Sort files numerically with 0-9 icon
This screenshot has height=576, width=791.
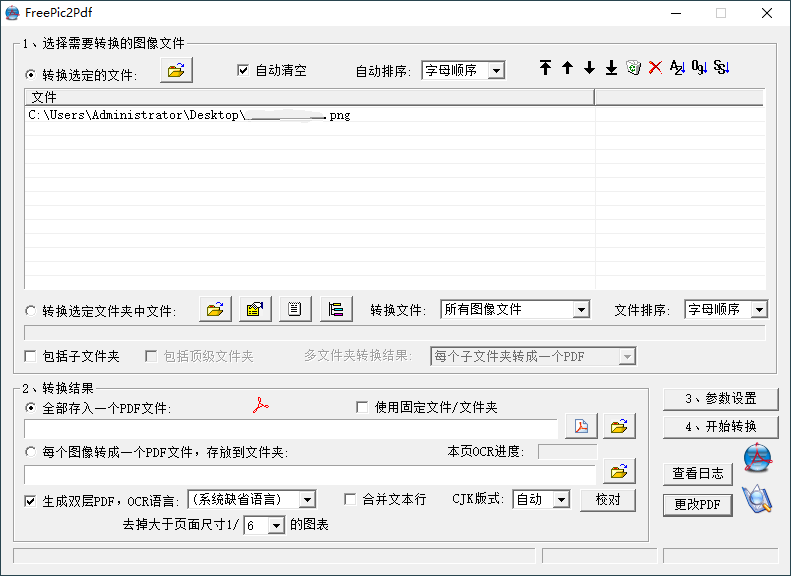click(x=699, y=68)
